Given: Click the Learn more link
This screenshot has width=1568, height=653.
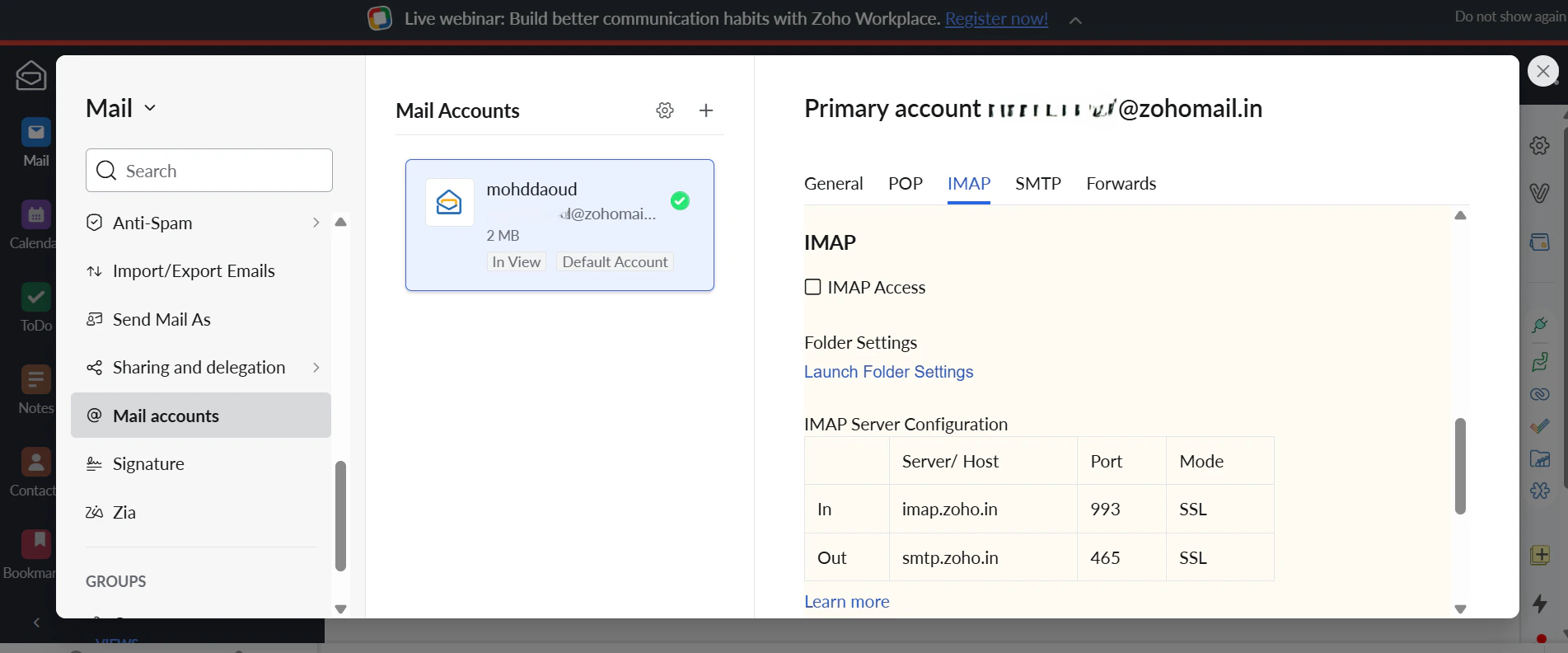Looking at the screenshot, I should pos(846,602).
